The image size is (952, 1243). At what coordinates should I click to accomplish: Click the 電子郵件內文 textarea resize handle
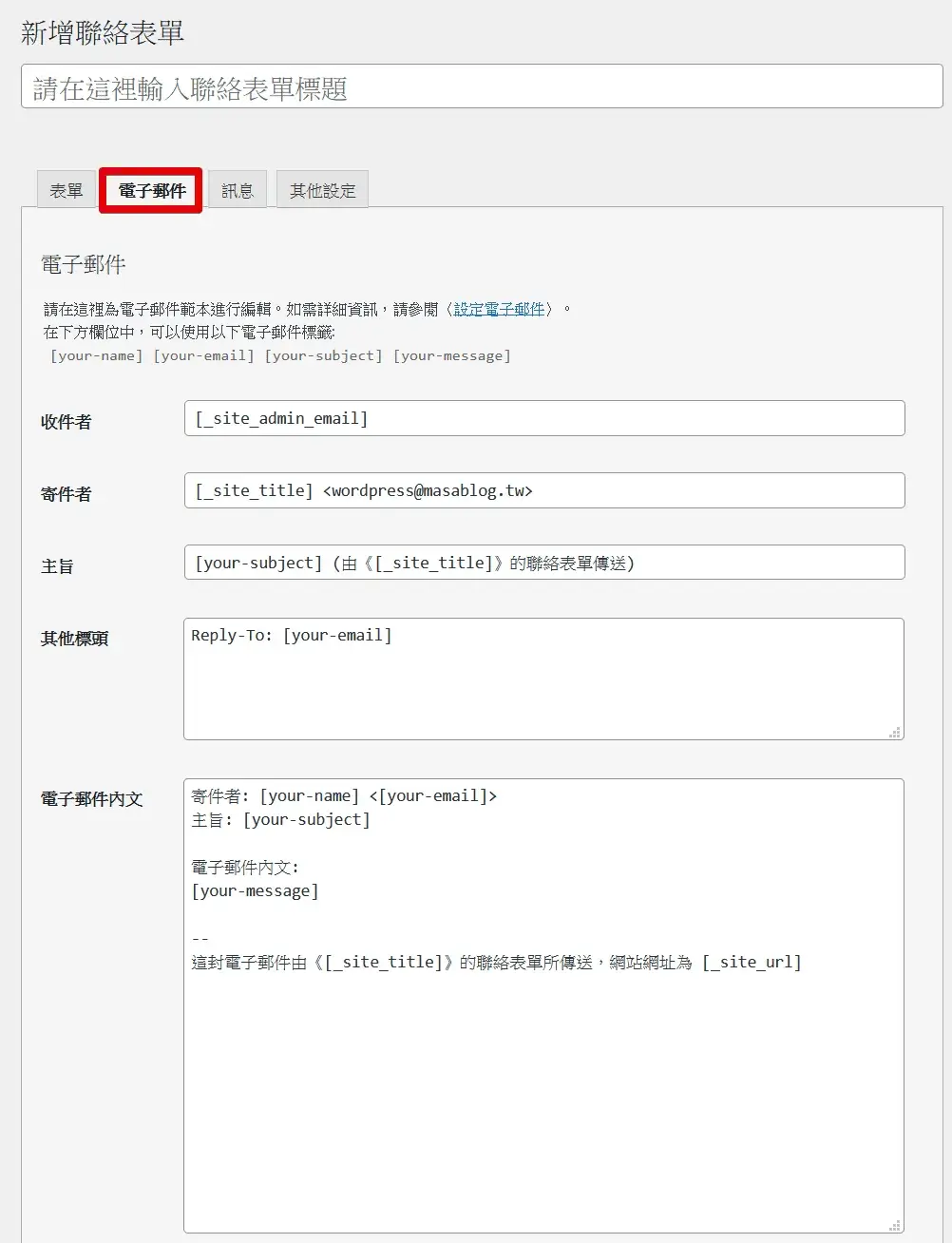(x=895, y=1226)
